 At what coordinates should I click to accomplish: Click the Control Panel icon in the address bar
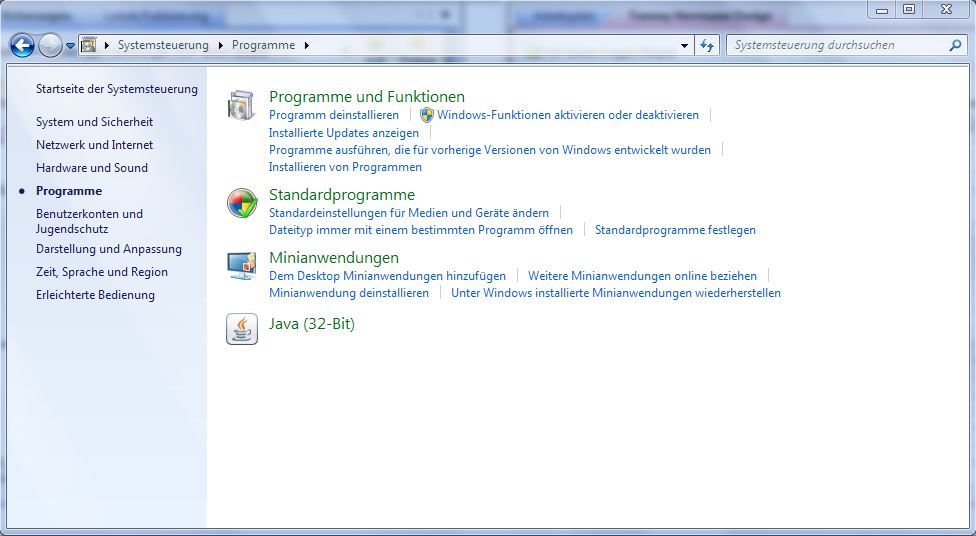click(89, 45)
